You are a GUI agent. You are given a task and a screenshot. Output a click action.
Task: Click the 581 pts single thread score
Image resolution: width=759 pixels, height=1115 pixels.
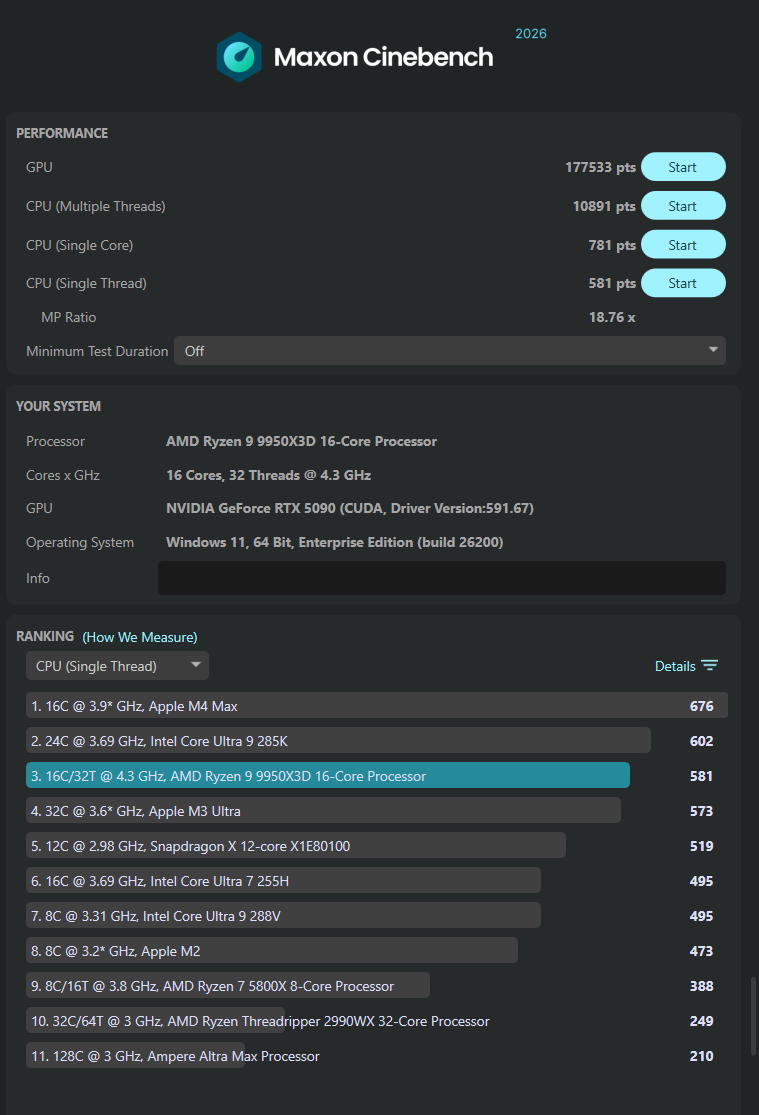point(612,283)
